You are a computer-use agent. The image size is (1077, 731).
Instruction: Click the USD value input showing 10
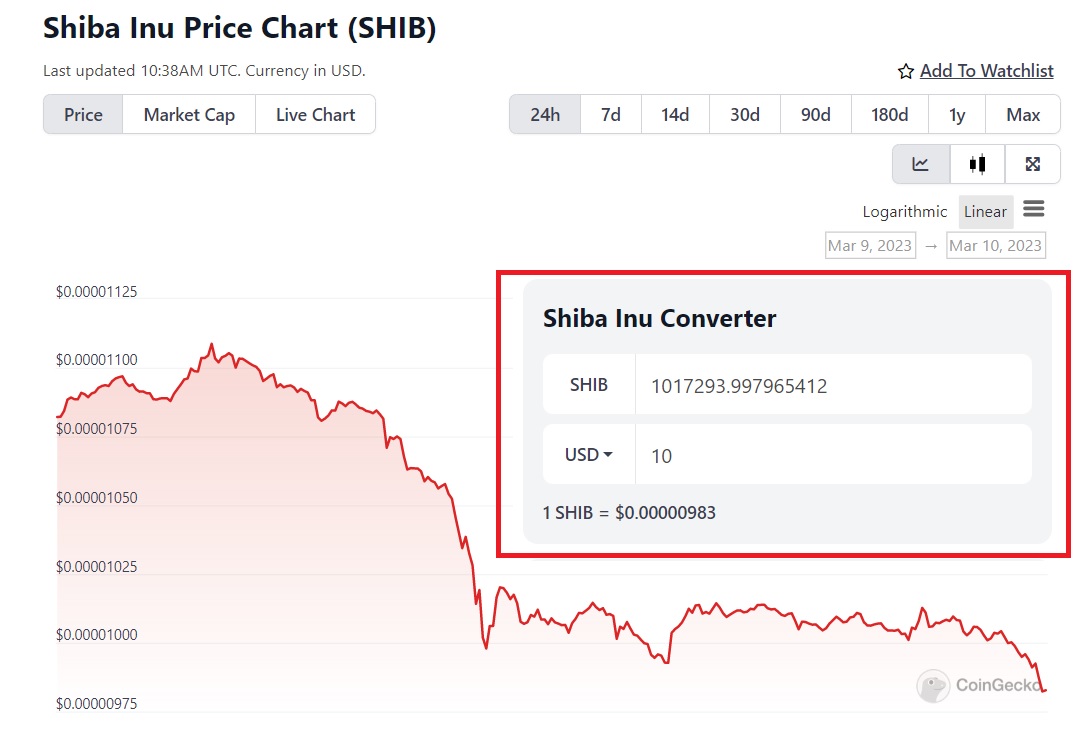[x=833, y=453]
